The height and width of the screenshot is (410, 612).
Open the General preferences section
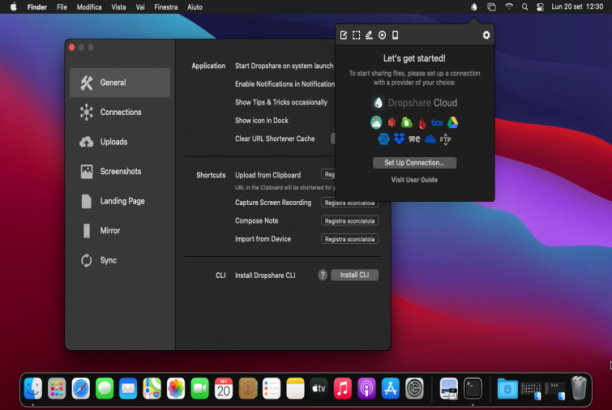tap(120, 82)
